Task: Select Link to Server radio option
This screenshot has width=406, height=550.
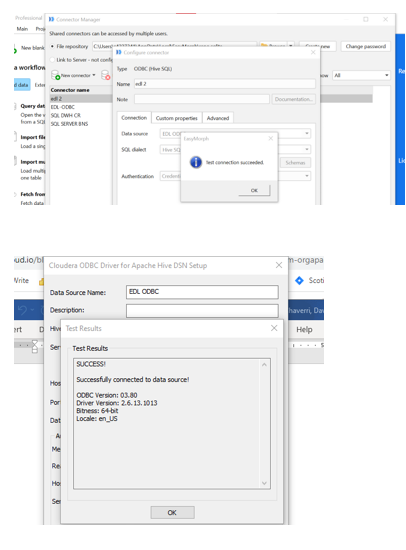Action: click(53, 60)
